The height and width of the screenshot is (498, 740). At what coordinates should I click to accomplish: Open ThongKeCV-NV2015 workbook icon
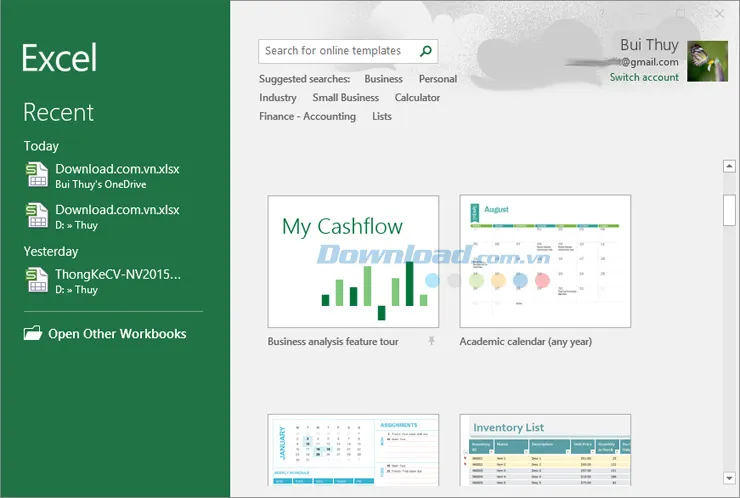pos(37,280)
